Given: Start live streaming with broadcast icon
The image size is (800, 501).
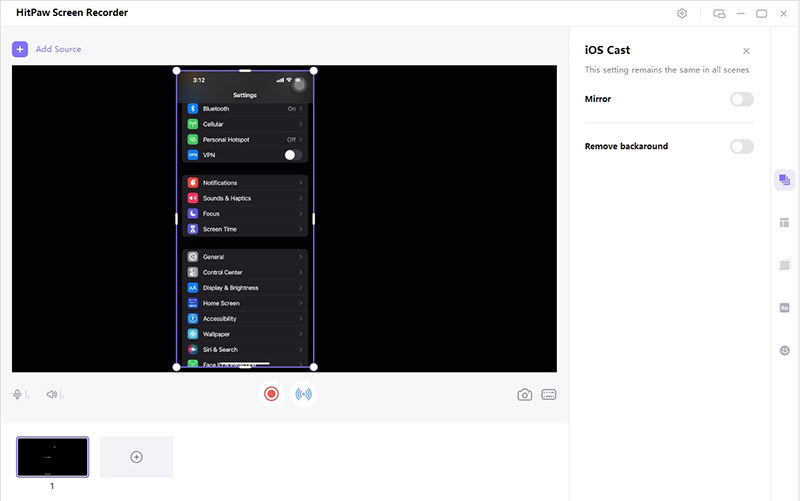Looking at the screenshot, I should point(304,394).
